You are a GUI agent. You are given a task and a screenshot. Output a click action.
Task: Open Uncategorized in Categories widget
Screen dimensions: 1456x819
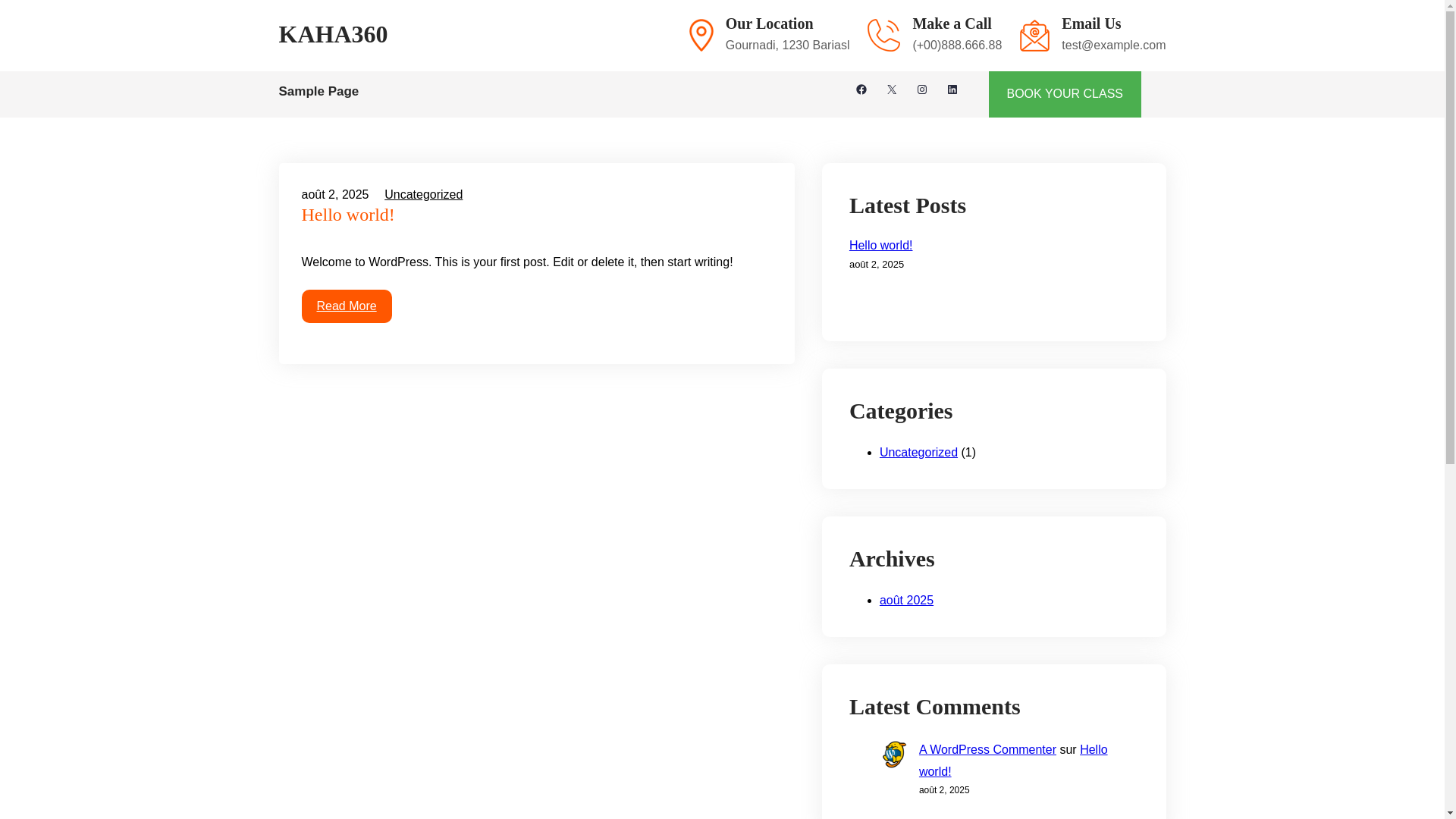tap(918, 452)
